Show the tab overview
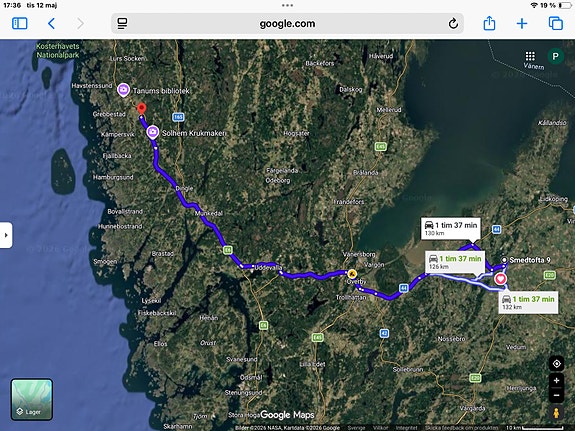The width and height of the screenshot is (575, 431). [x=556, y=23]
